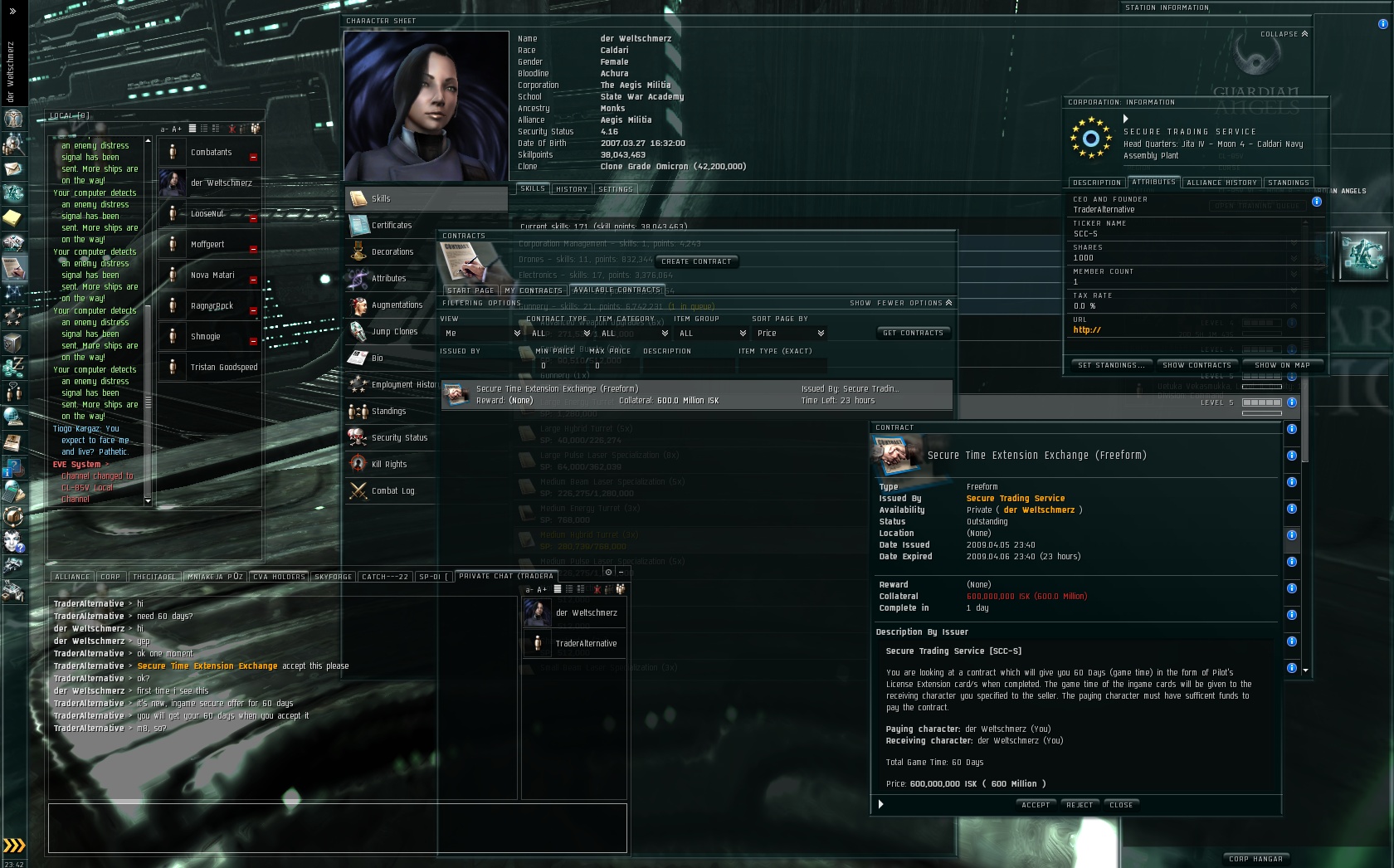This screenshot has height=868, width=1394.
Task: Switch to the Settings tab in character sheet
Action: click(x=616, y=189)
